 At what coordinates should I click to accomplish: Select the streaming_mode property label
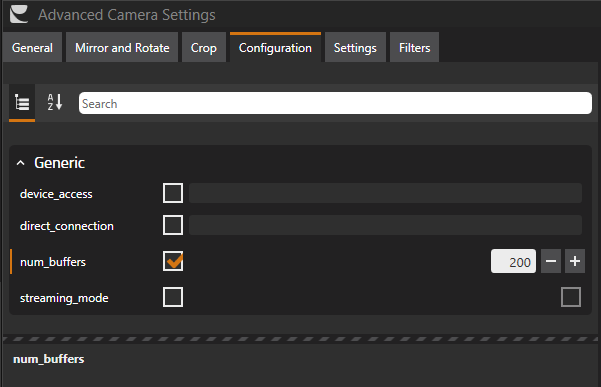point(64,298)
